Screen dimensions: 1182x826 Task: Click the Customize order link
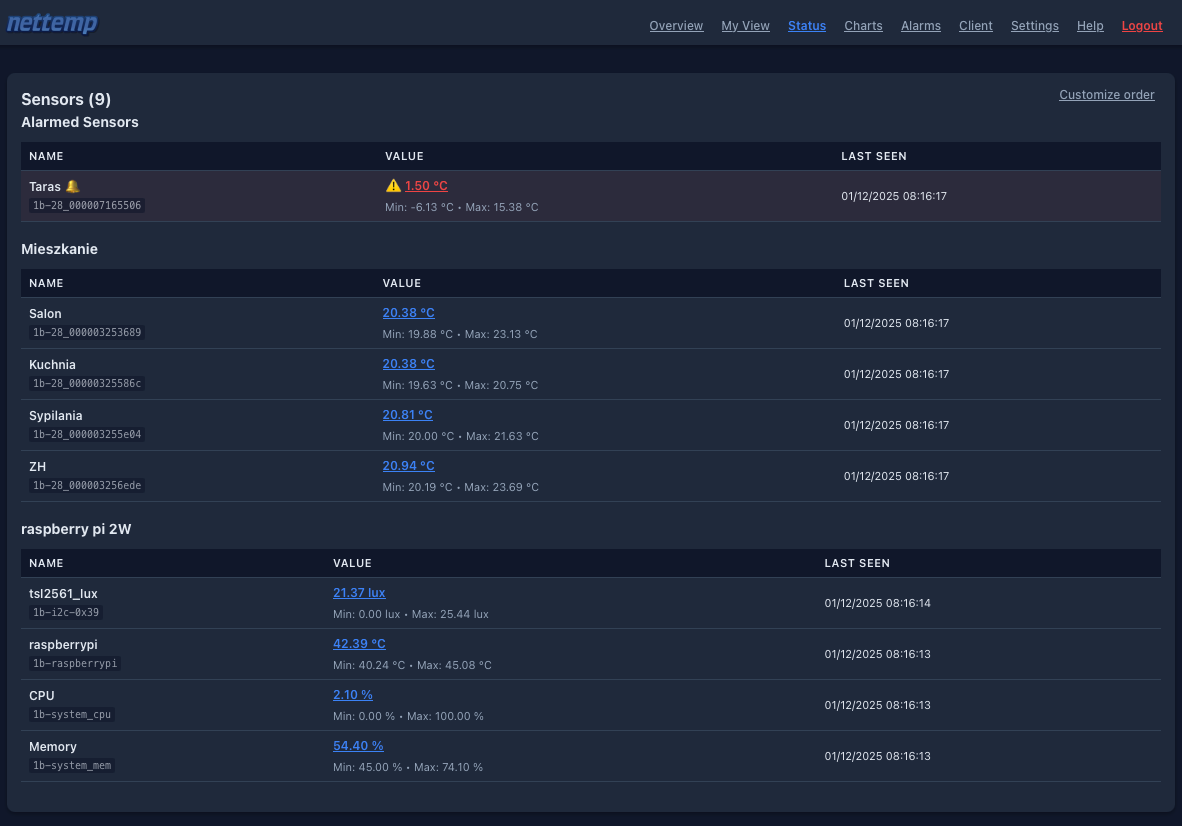(x=1106, y=95)
